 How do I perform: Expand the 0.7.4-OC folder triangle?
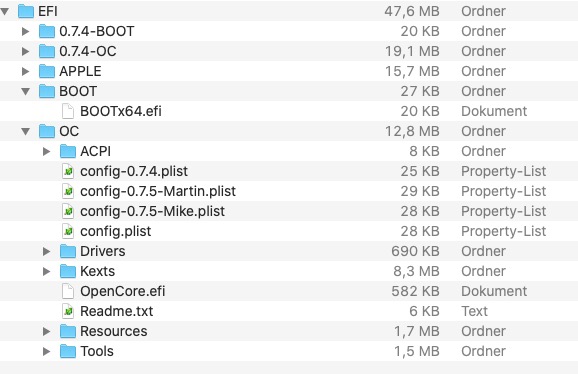point(25,51)
